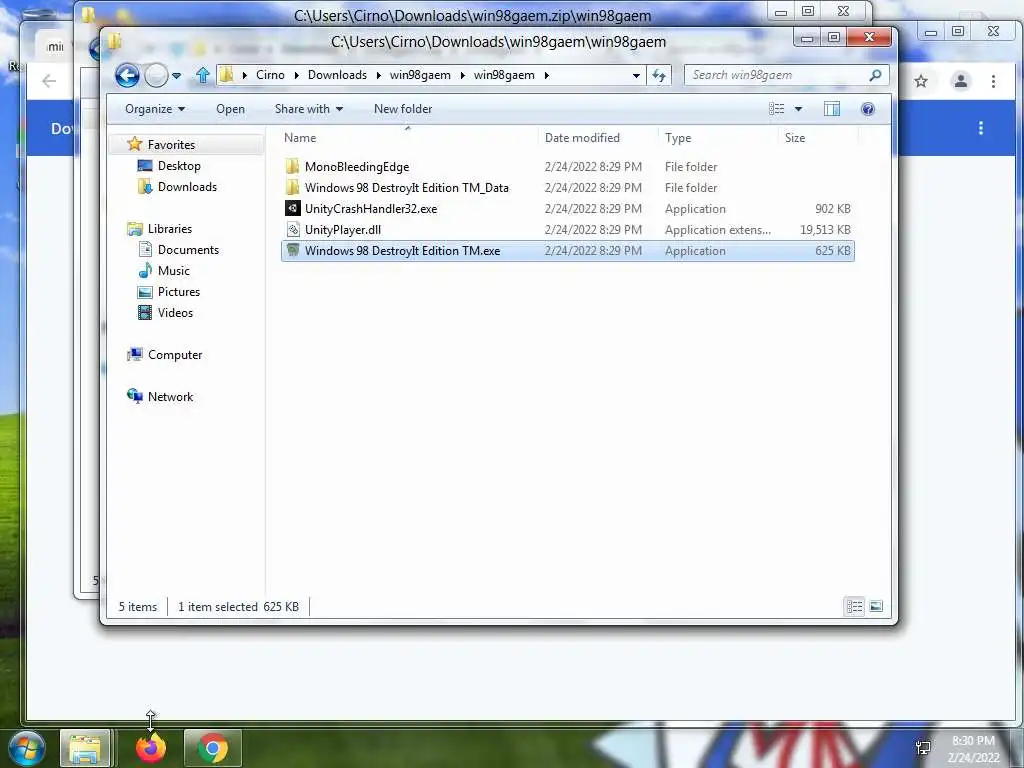Expand the arrow after Downloads breadcrumb

pos(378,75)
